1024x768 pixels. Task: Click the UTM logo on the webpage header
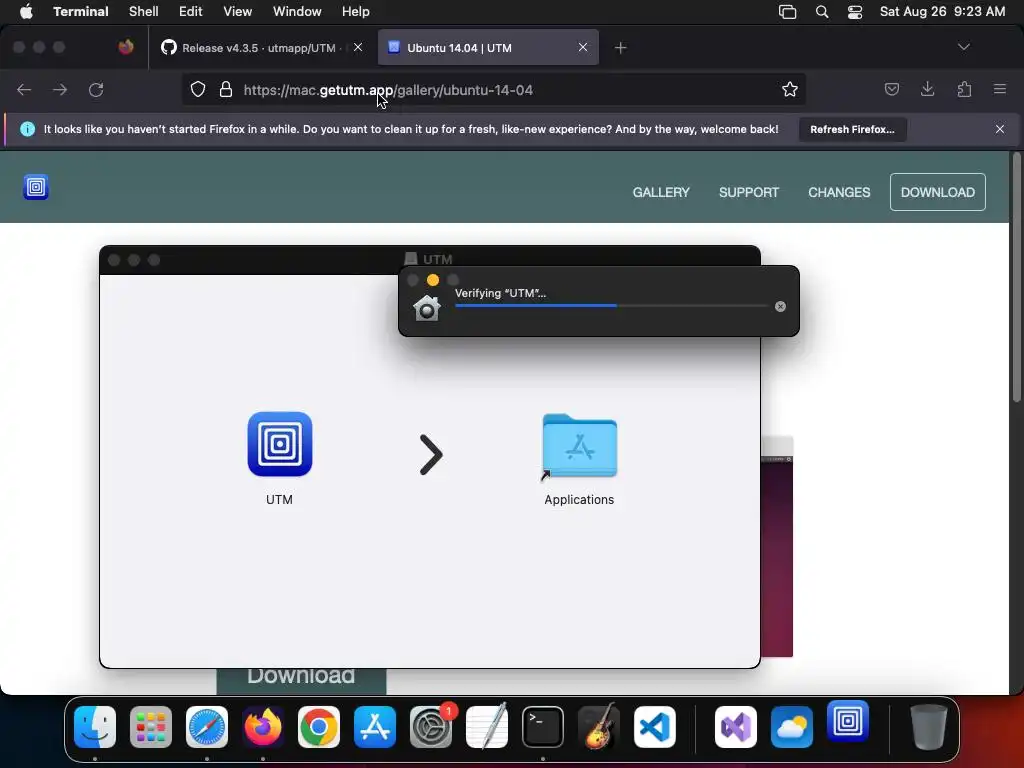(x=36, y=187)
